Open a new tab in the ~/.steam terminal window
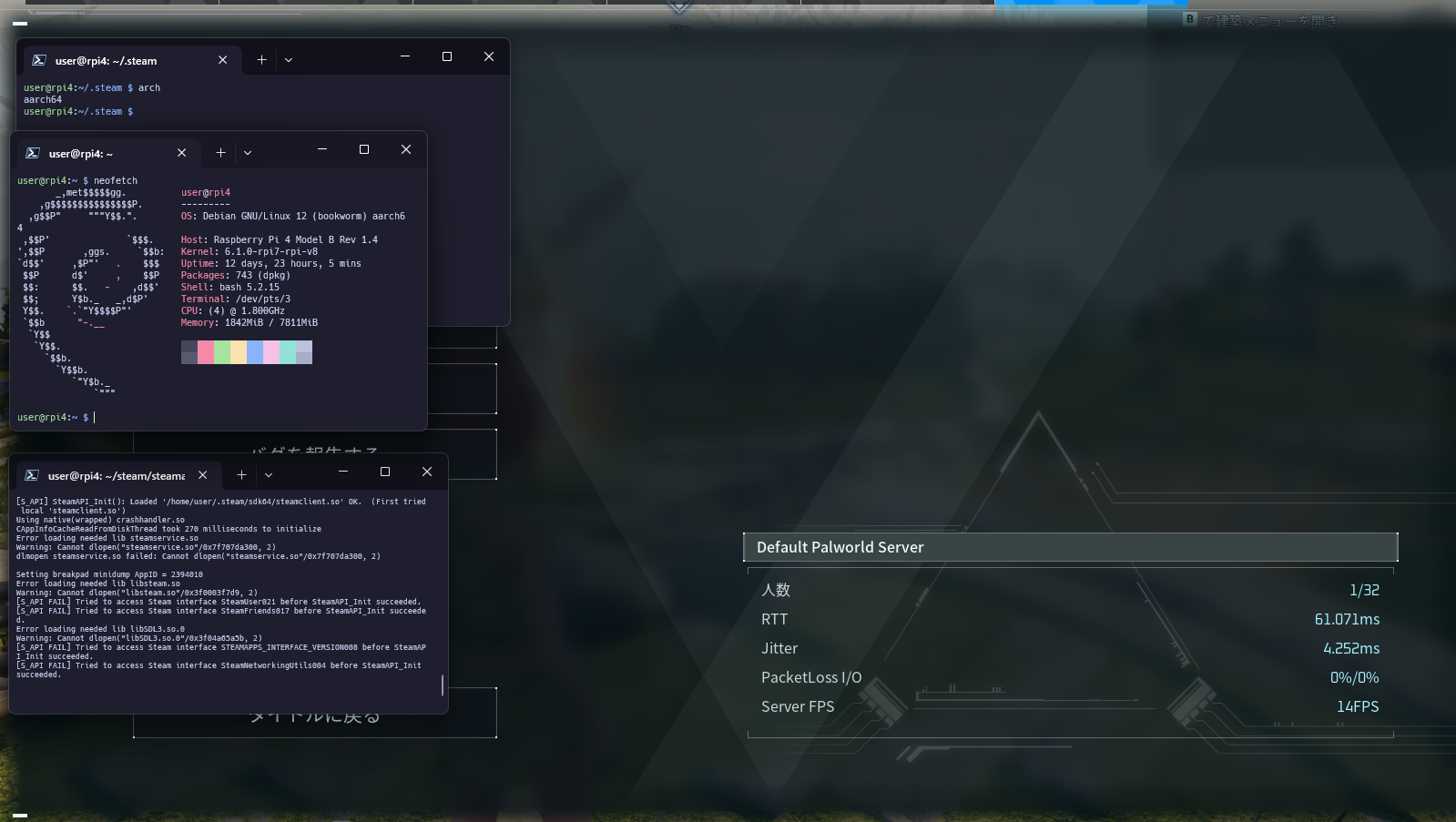This screenshot has width=1456, height=822. pyautogui.click(x=261, y=60)
